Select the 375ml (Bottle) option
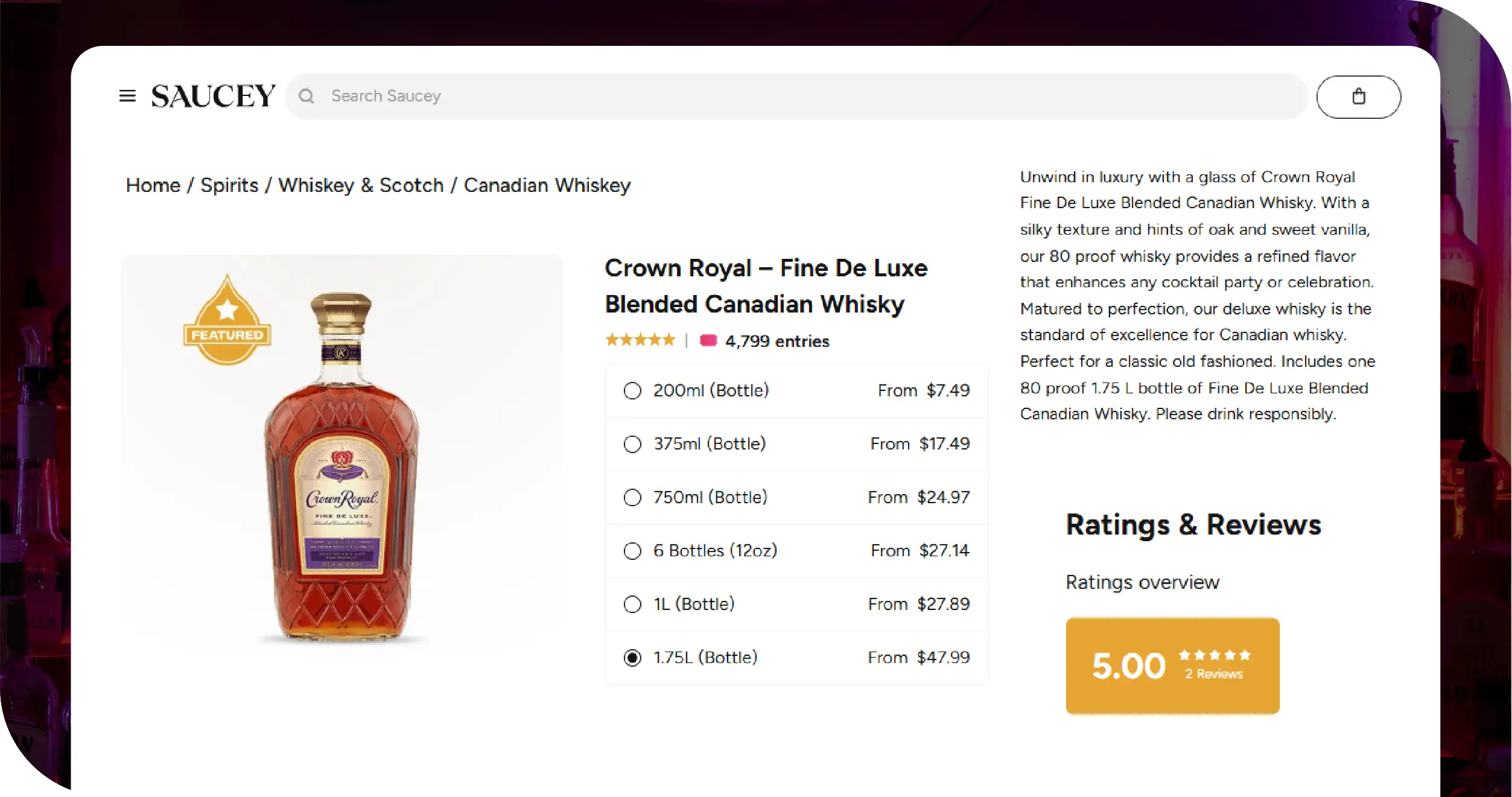This screenshot has height=797, width=1512. point(632,445)
